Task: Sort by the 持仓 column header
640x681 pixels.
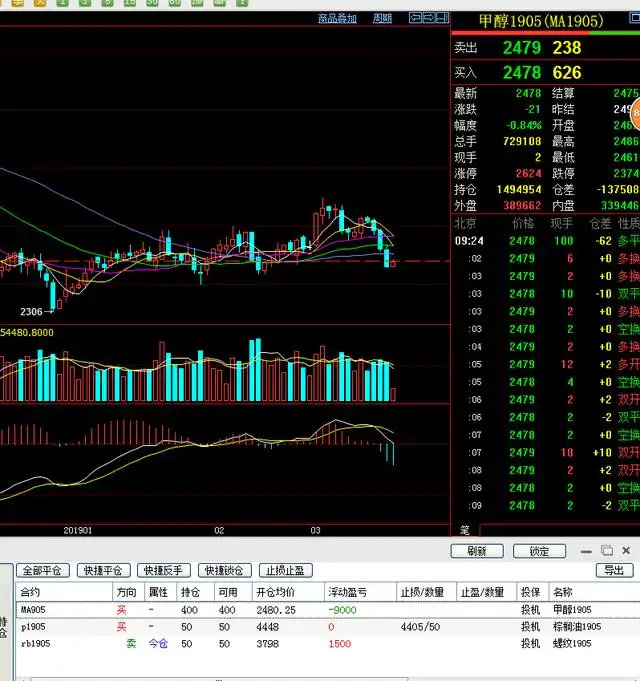Action: pyautogui.click(x=195, y=592)
